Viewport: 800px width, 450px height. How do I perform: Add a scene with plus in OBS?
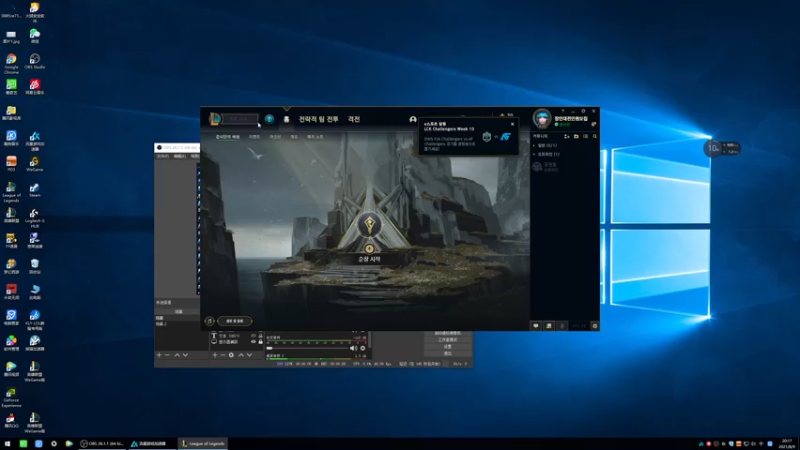pyautogui.click(x=159, y=355)
